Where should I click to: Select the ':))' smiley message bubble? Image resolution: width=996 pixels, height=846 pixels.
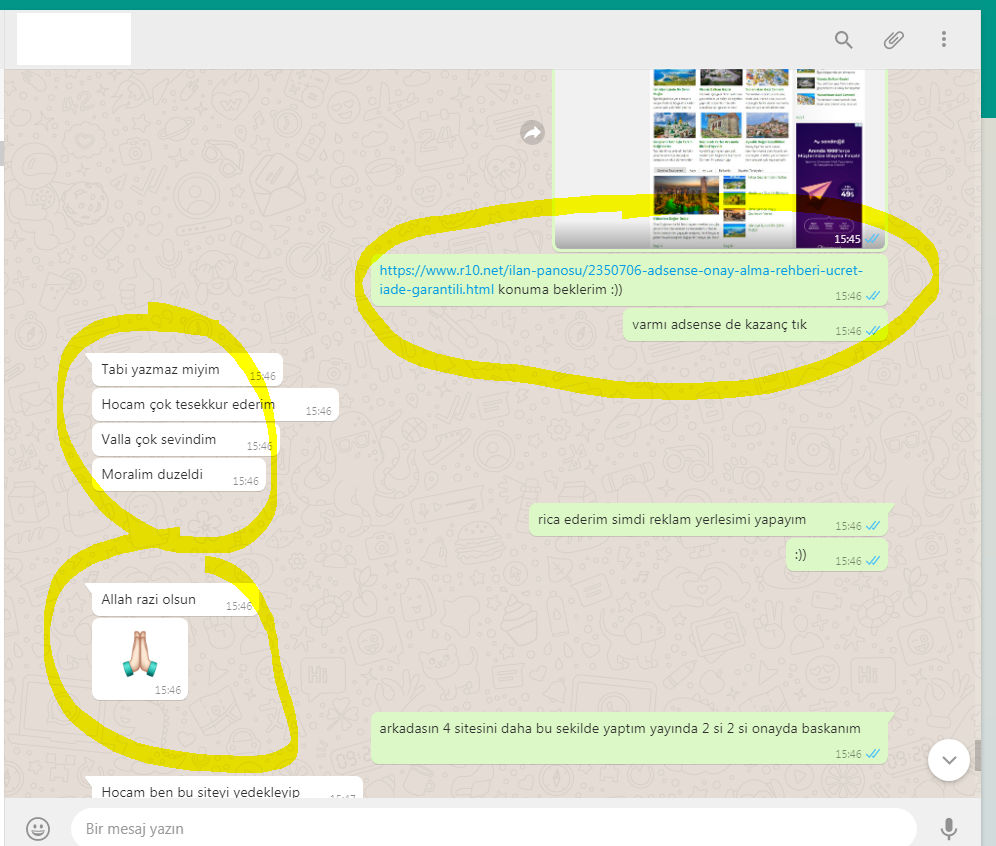[x=837, y=554]
